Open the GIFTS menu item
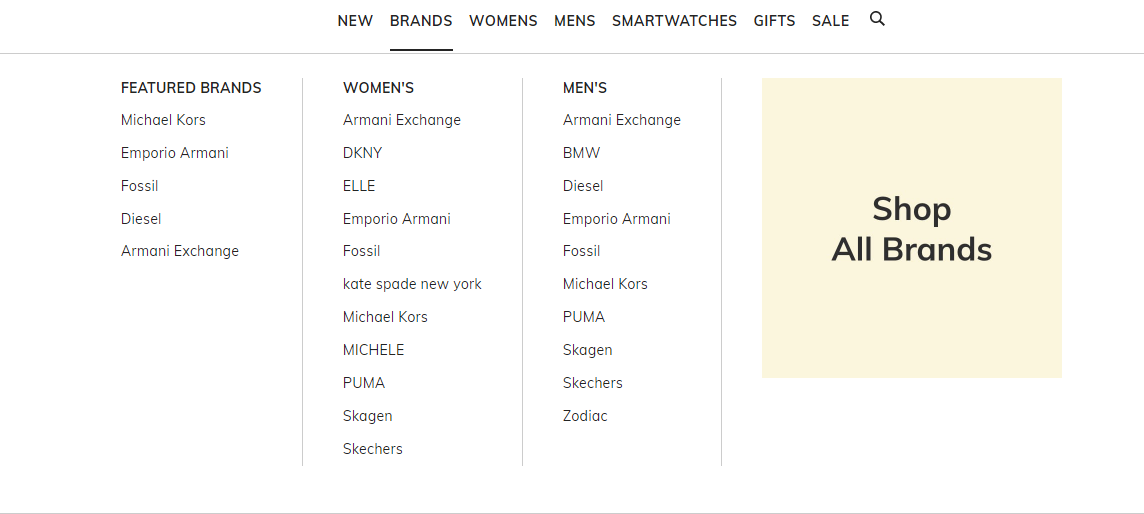 pyautogui.click(x=774, y=21)
